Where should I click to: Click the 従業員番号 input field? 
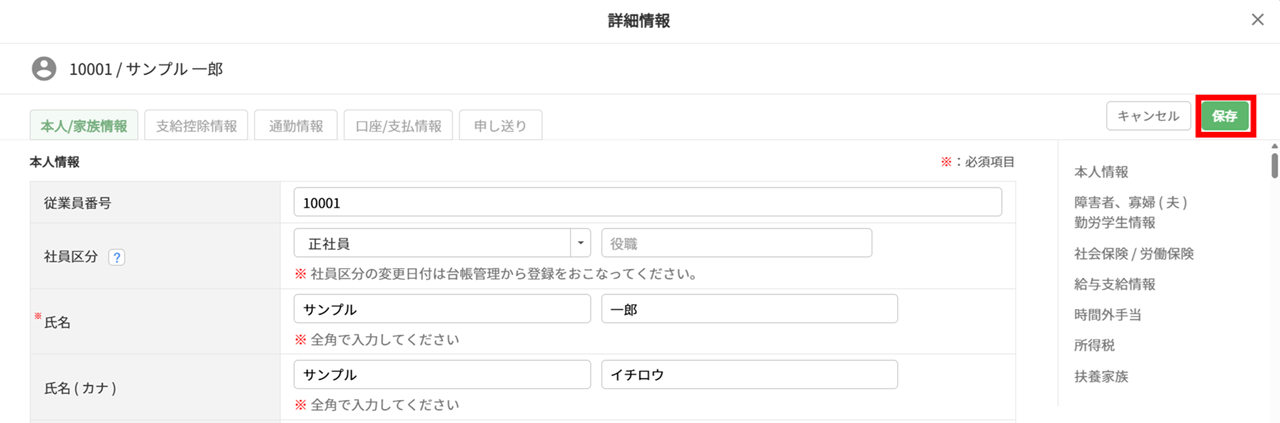coord(647,202)
